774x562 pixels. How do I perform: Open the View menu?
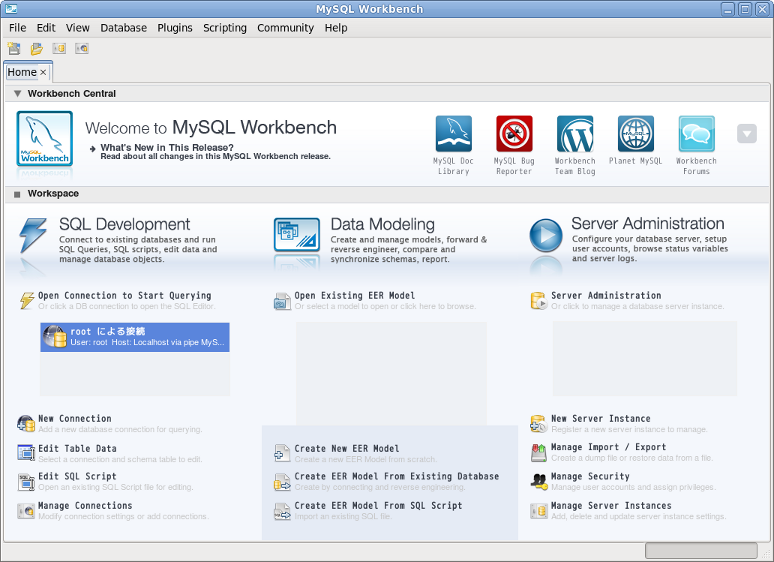click(77, 28)
